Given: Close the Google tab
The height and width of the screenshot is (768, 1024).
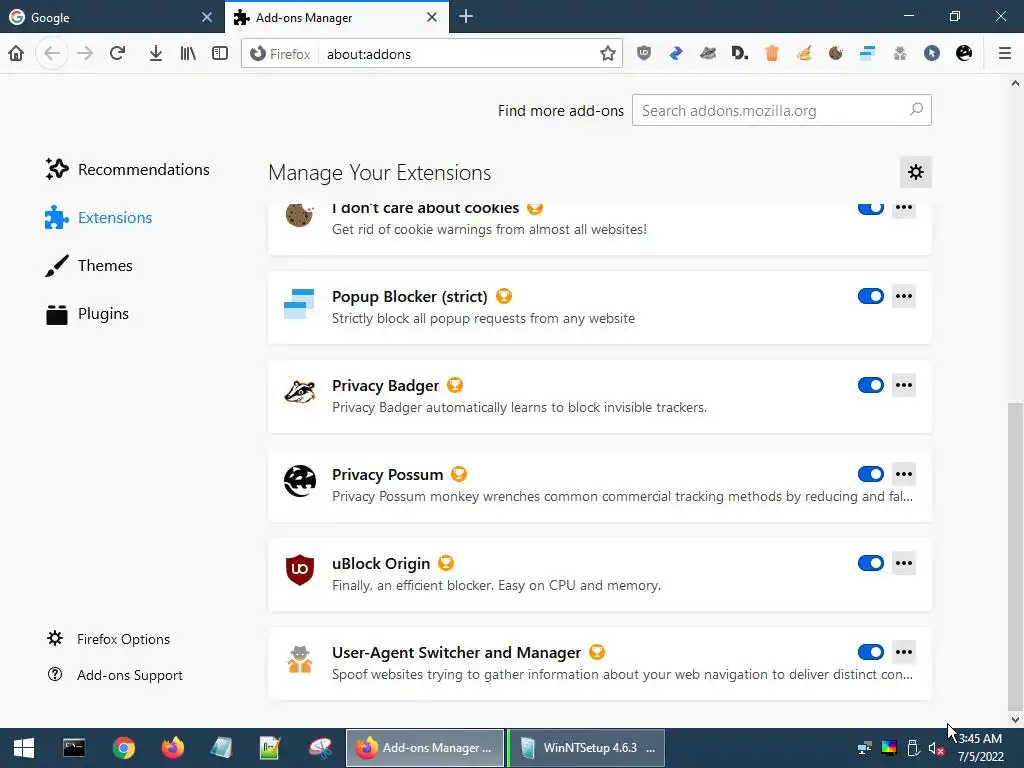Looking at the screenshot, I should (207, 17).
